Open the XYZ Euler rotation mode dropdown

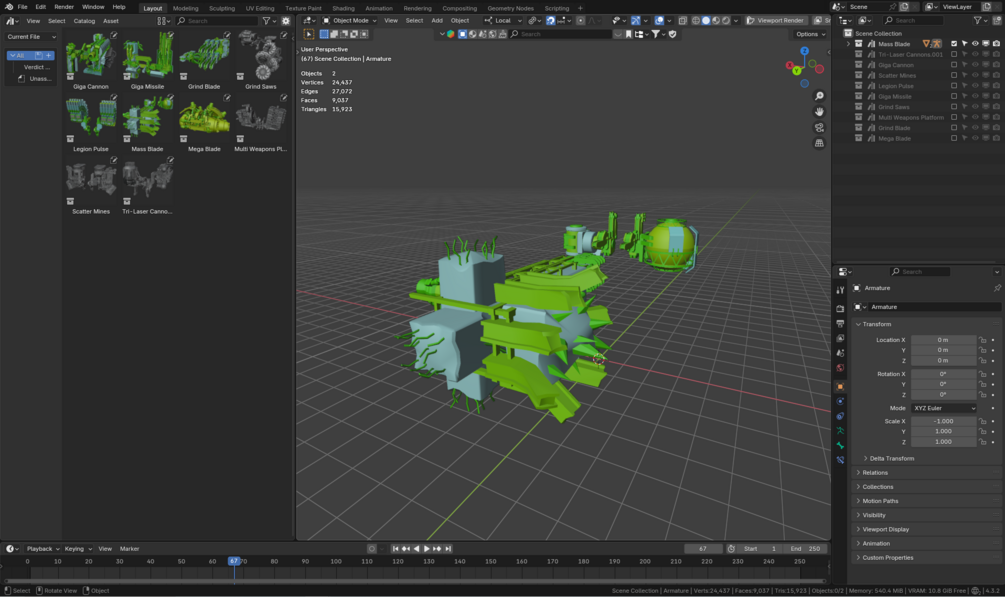pos(944,408)
